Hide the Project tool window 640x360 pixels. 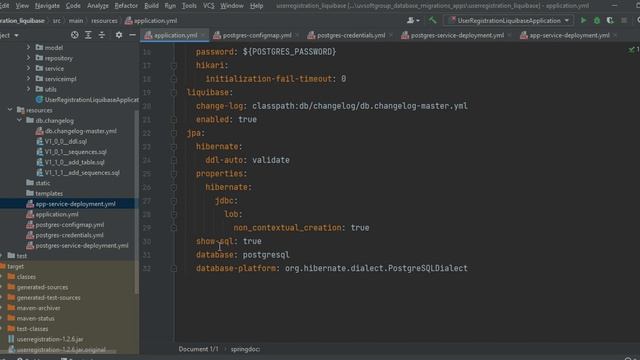click(x=132, y=35)
